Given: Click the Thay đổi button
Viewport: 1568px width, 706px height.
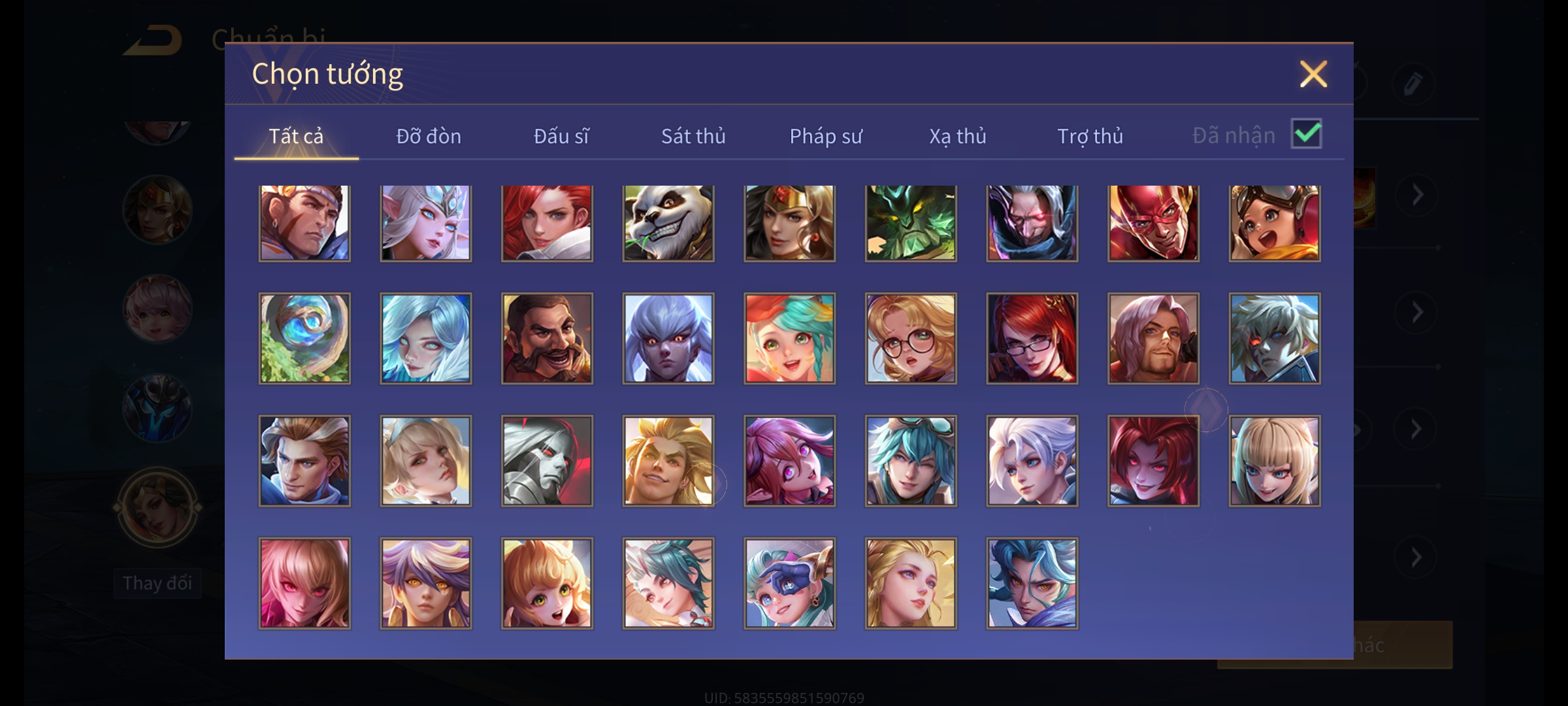Looking at the screenshot, I should click(x=157, y=583).
